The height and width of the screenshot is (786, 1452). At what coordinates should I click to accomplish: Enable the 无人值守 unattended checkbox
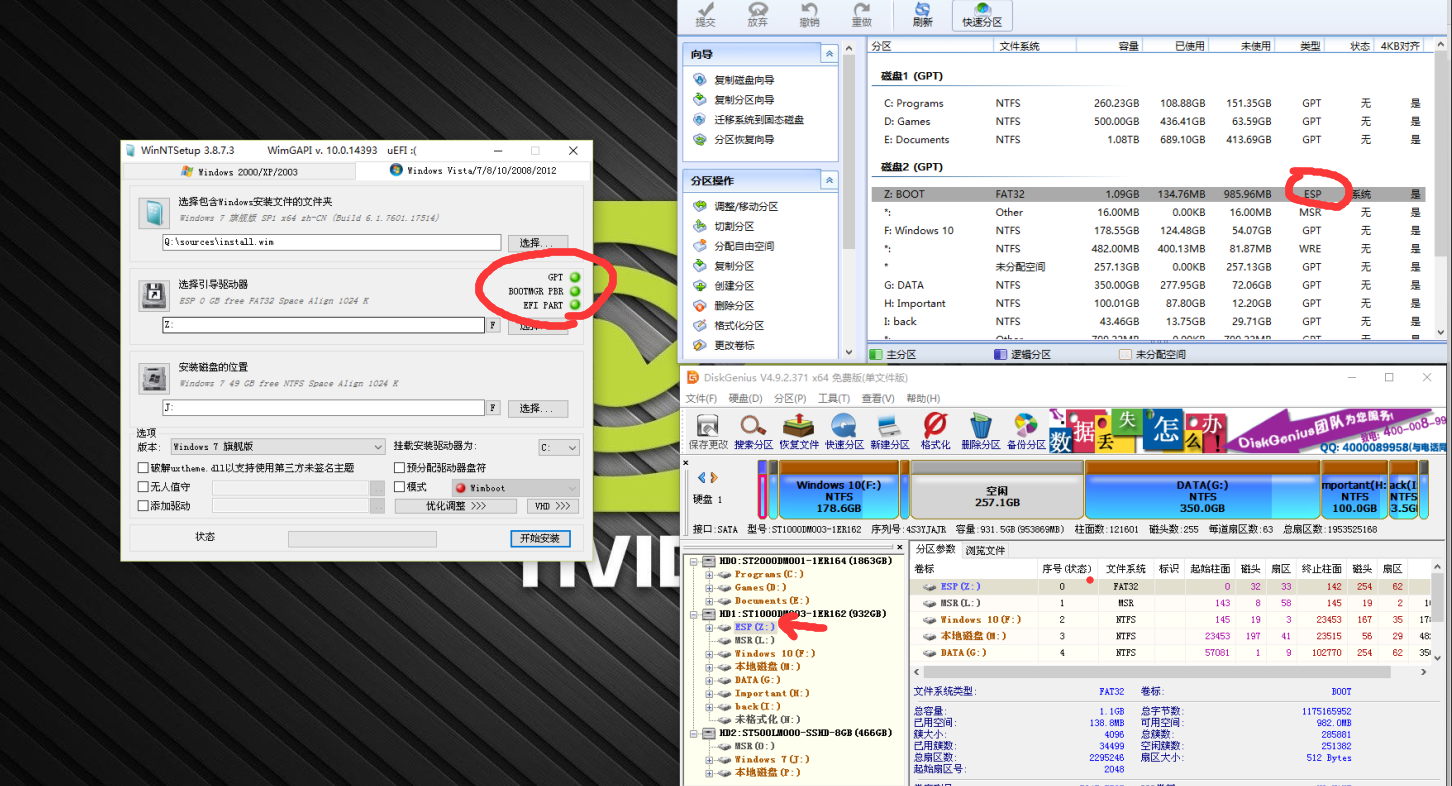[x=143, y=487]
